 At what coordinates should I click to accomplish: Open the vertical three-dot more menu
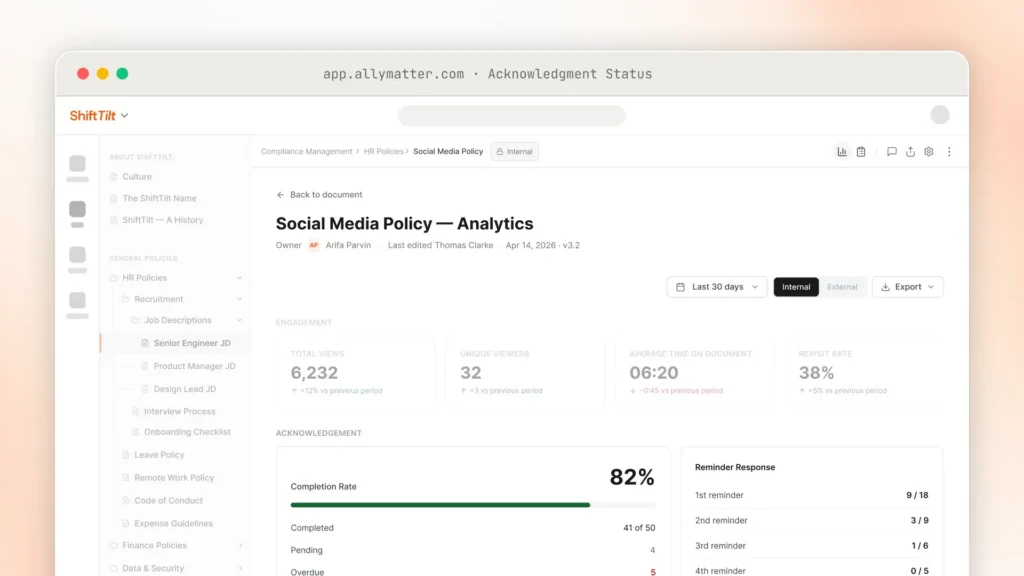(x=949, y=152)
